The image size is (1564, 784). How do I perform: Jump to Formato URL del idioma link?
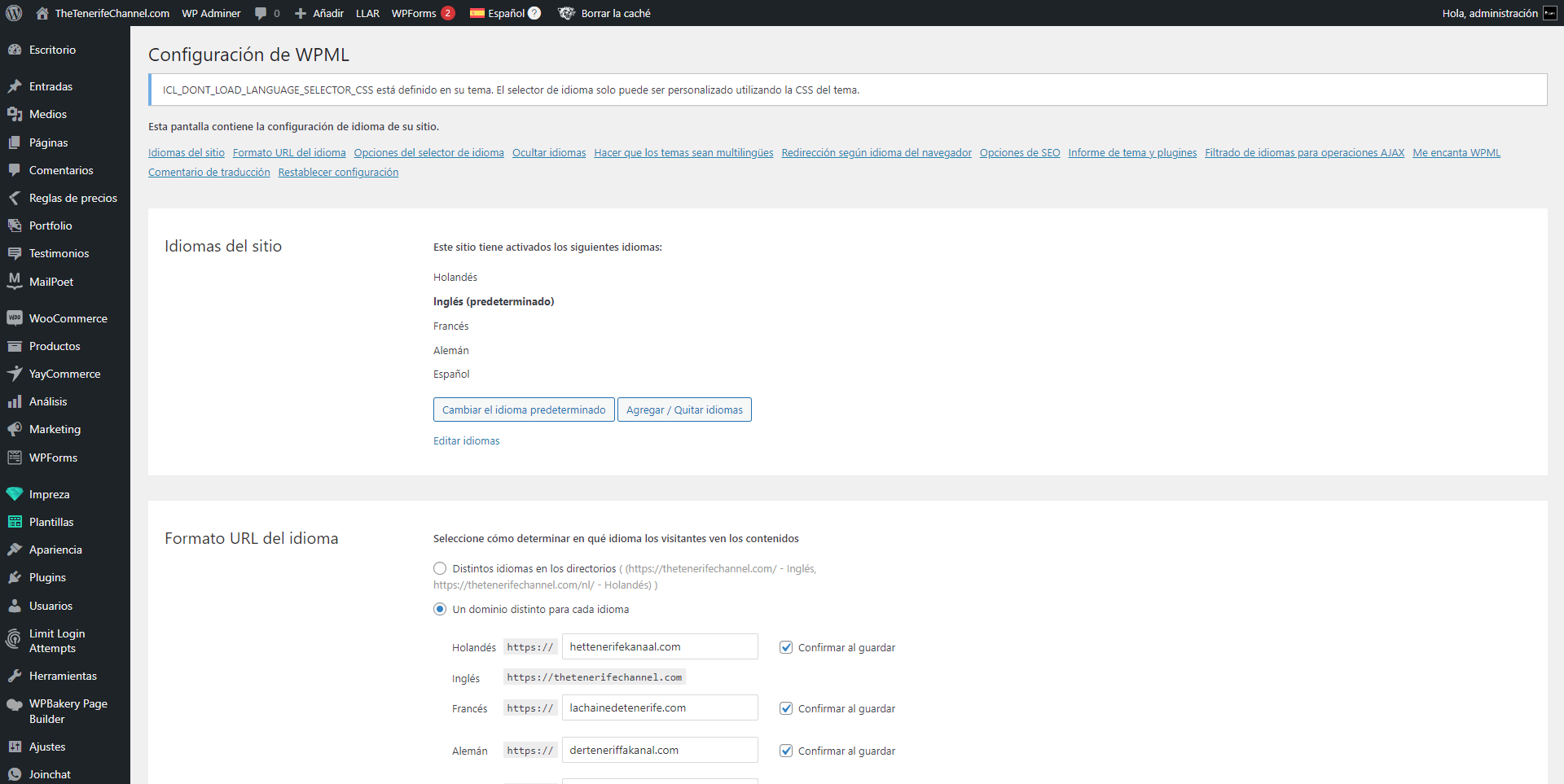[x=289, y=152]
